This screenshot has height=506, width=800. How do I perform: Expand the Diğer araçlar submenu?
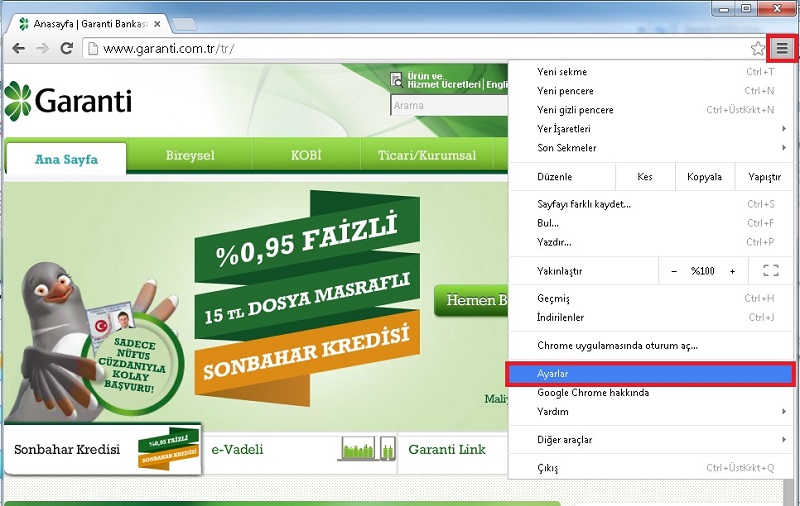(650, 440)
